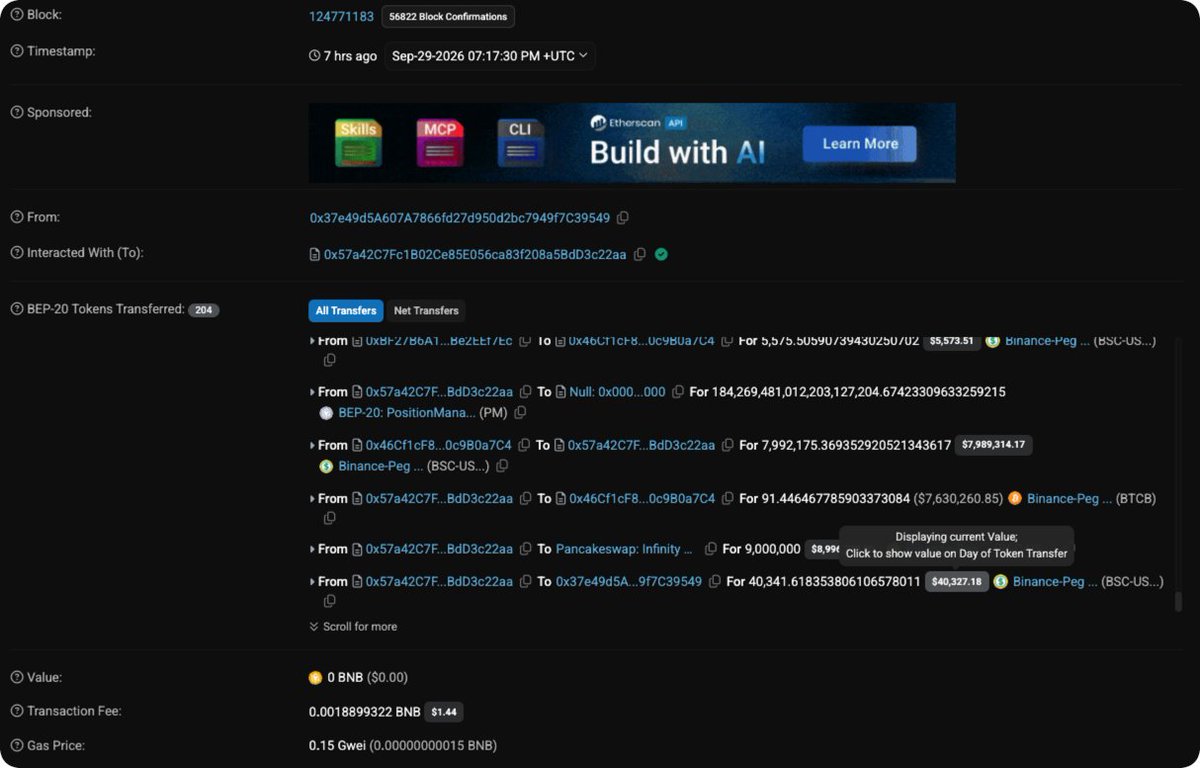The height and width of the screenshot is (768, 1200).
Task: Expand the 9,000,000 Pancakeswap transfer row arrow
Action: point(313,549)
